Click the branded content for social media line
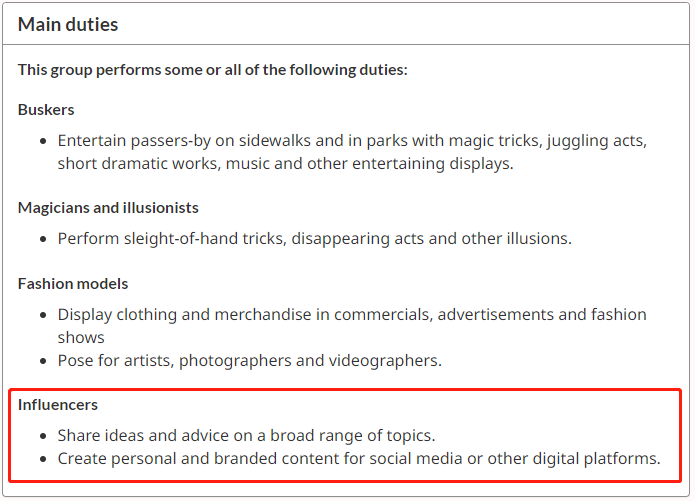Screen dimensions: 695x501 pyautogui.click(x=359, y=458)
